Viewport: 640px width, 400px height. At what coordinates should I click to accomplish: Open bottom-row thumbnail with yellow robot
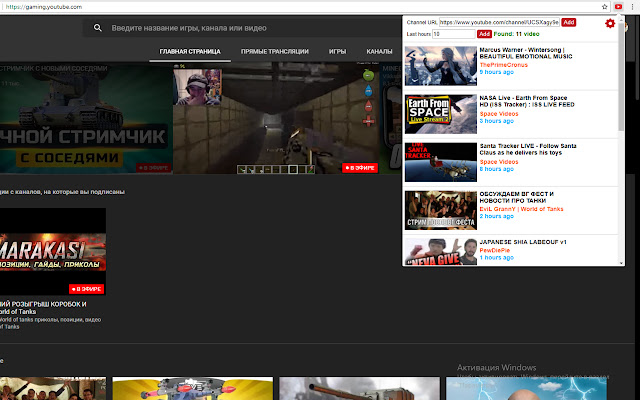coord(193,389)
